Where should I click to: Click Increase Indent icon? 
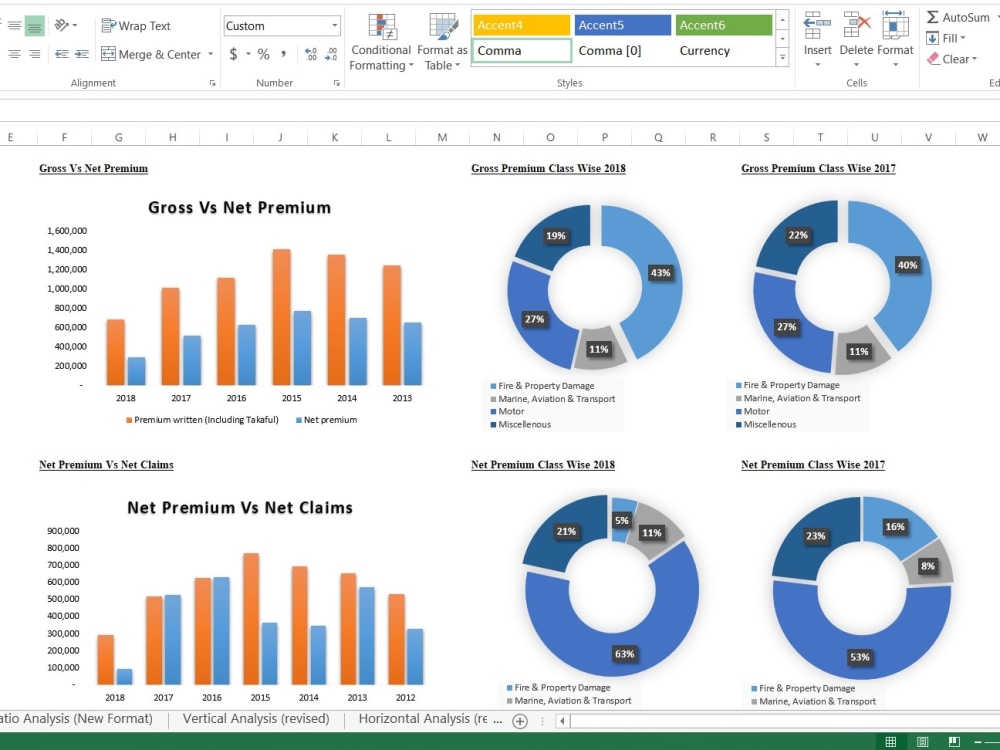pos(82,54)
